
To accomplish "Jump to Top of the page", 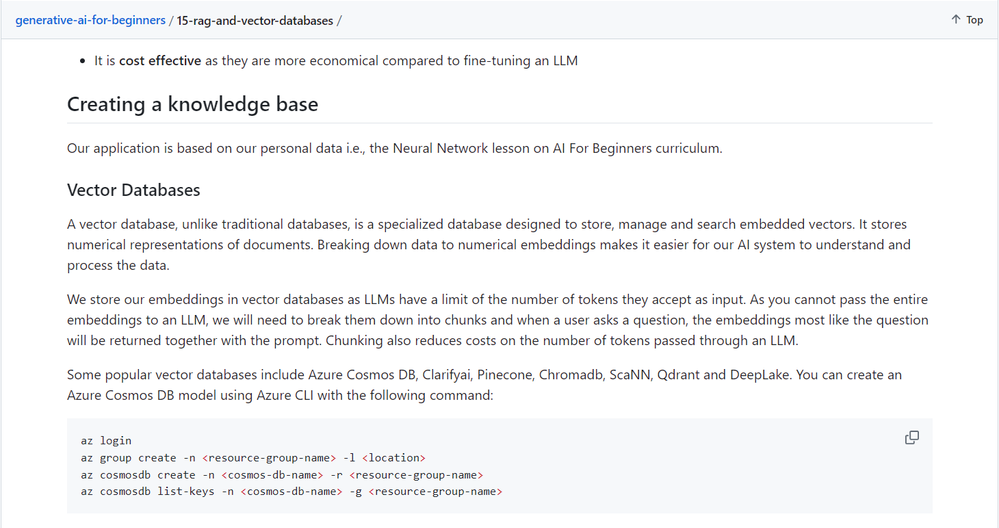I will [967, 20].
